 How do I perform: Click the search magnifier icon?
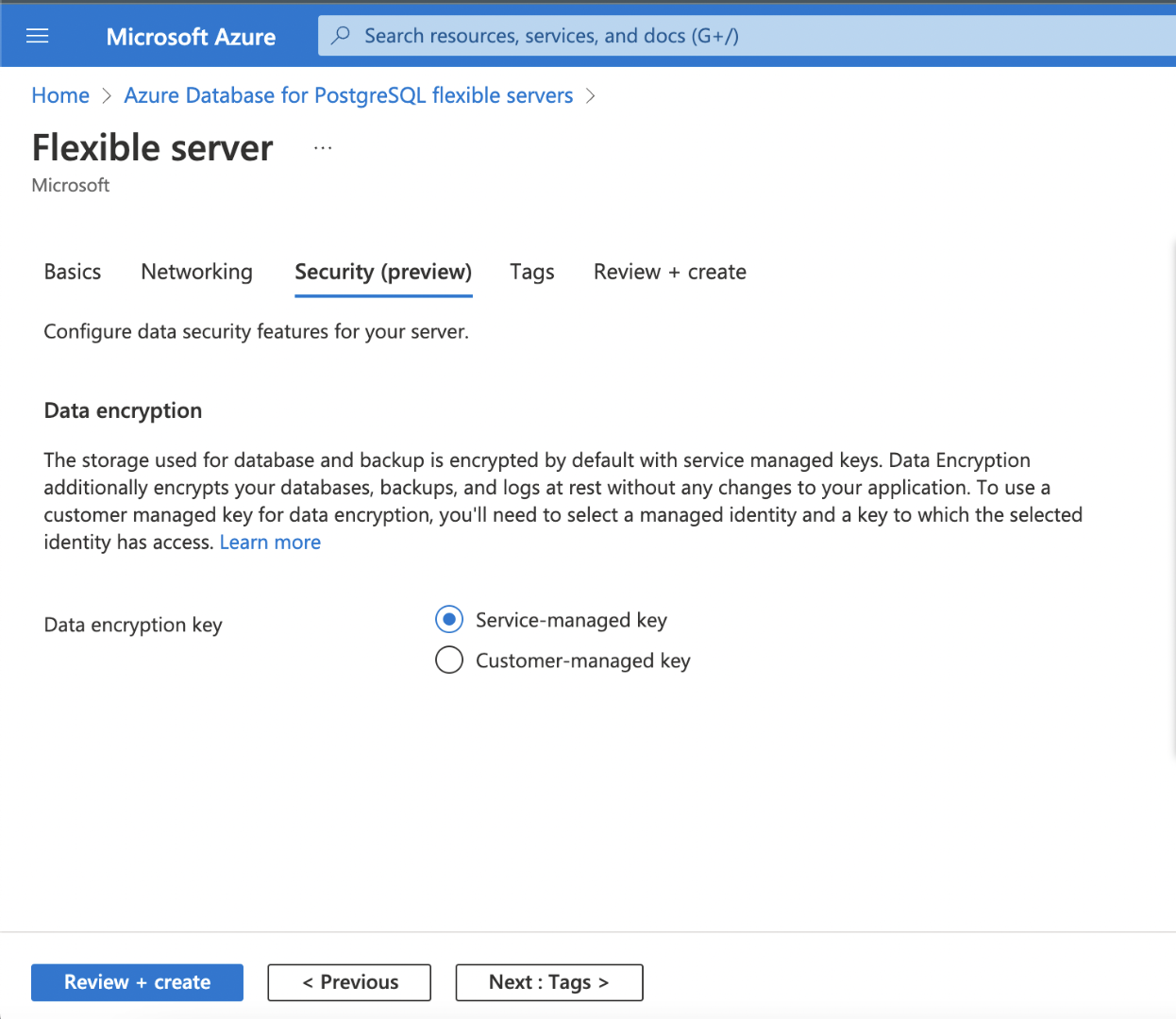pyautogui.click(x=341, y=36)
